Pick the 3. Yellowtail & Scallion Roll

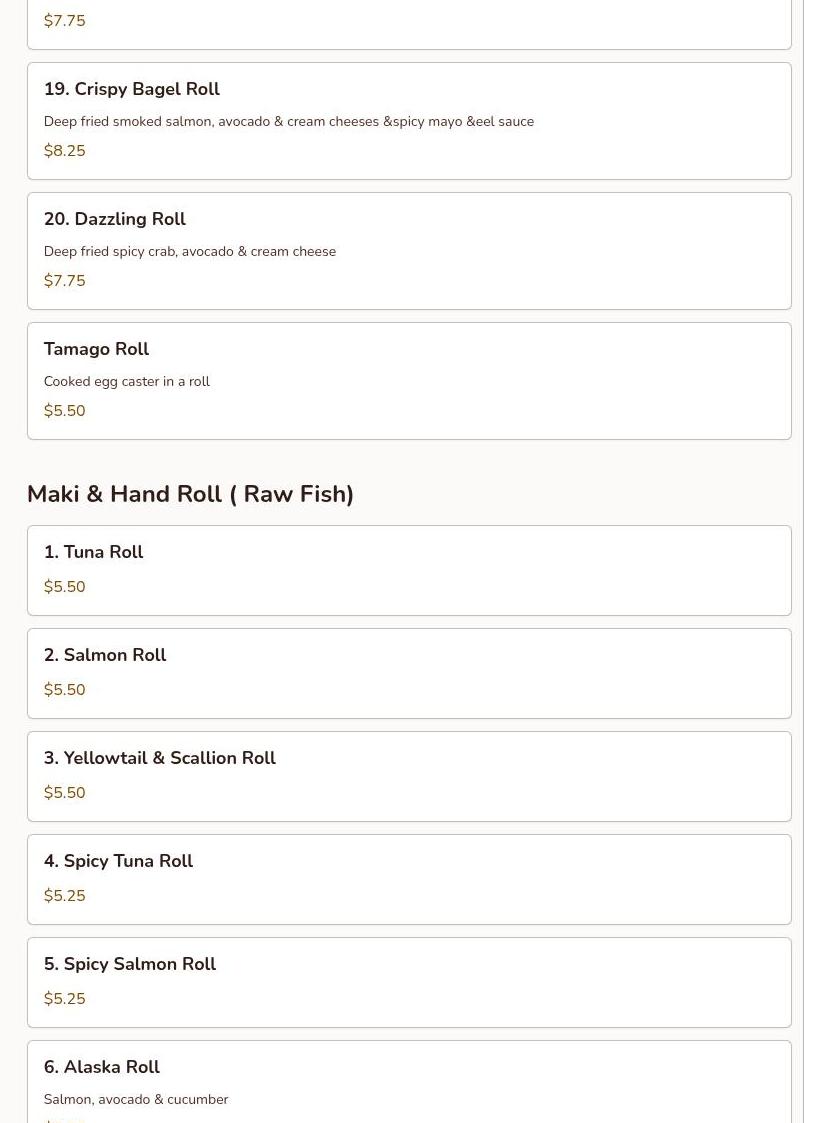pyautogui.click(x=409, y=776)
